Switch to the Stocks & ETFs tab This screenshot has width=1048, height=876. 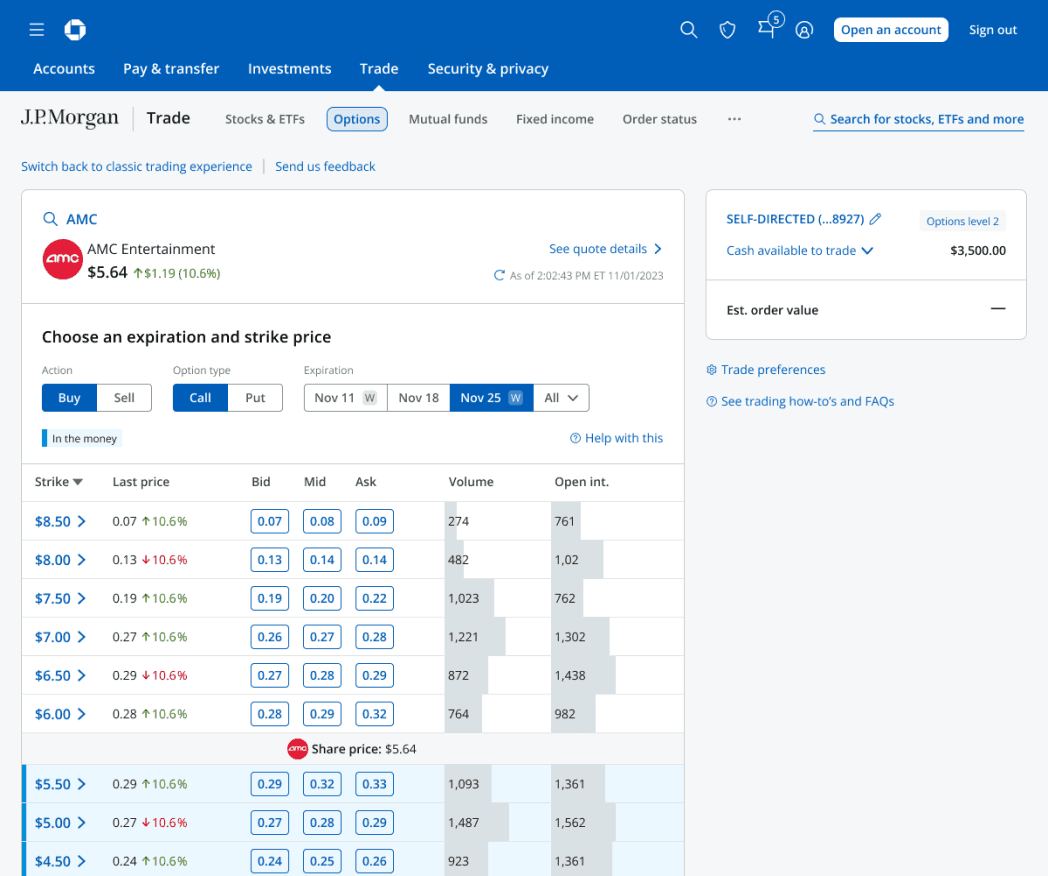pyautogui.click(x=265, y=119)
